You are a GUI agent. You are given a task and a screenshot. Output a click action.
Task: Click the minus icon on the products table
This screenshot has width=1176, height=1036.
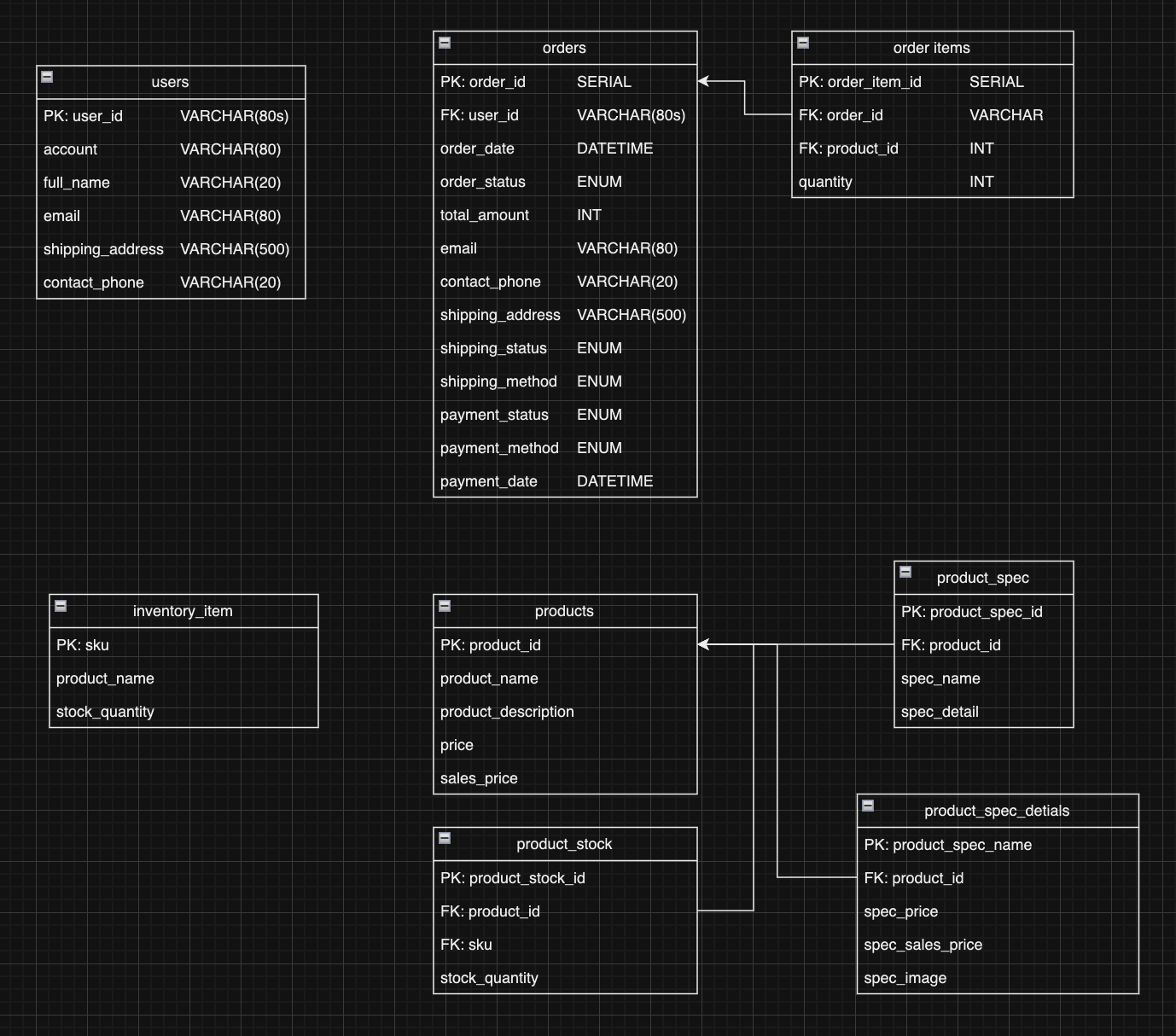[444, 605]
